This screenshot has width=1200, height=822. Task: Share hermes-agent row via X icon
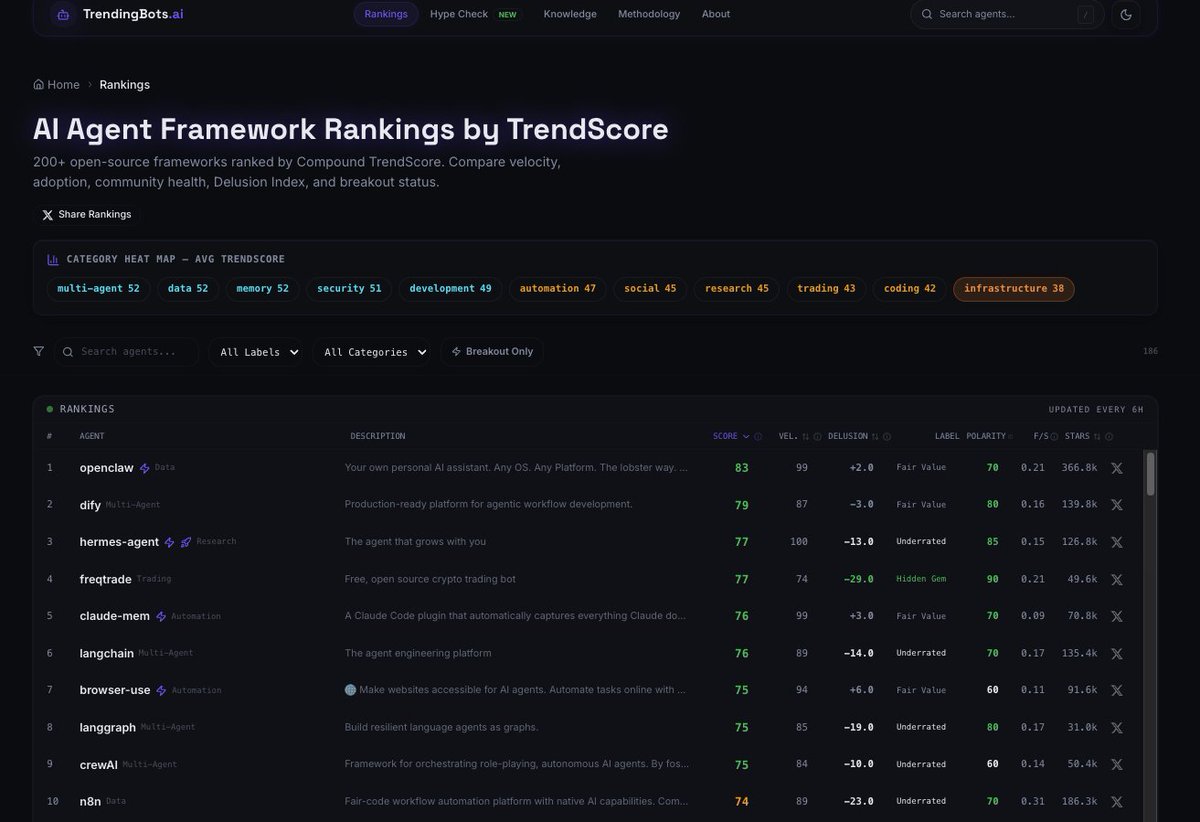pos(1117,542)
